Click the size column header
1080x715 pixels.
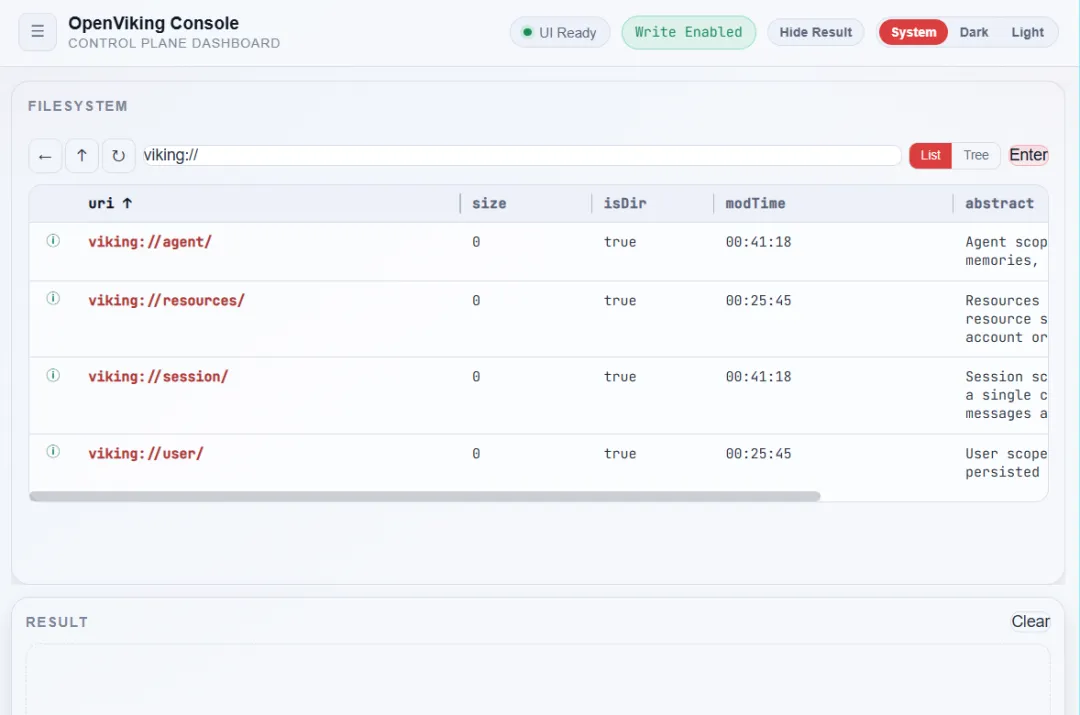pos(489,203)
